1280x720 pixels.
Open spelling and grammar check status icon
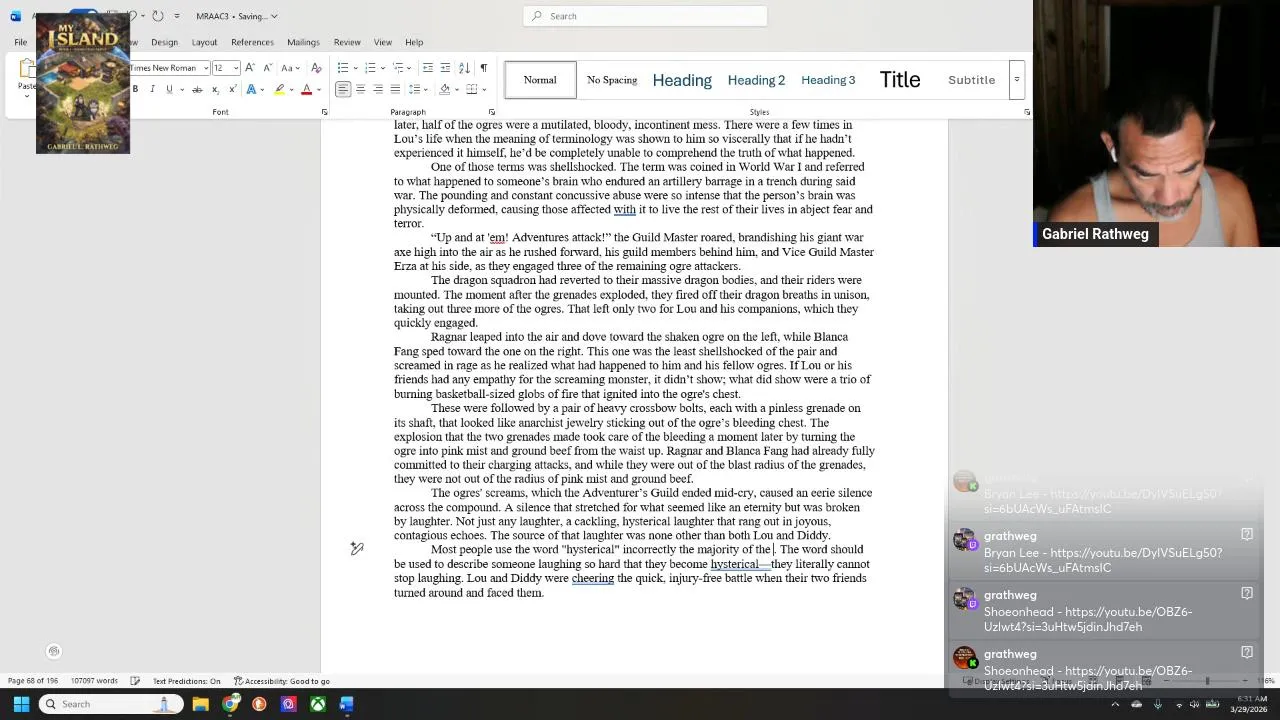135,681
